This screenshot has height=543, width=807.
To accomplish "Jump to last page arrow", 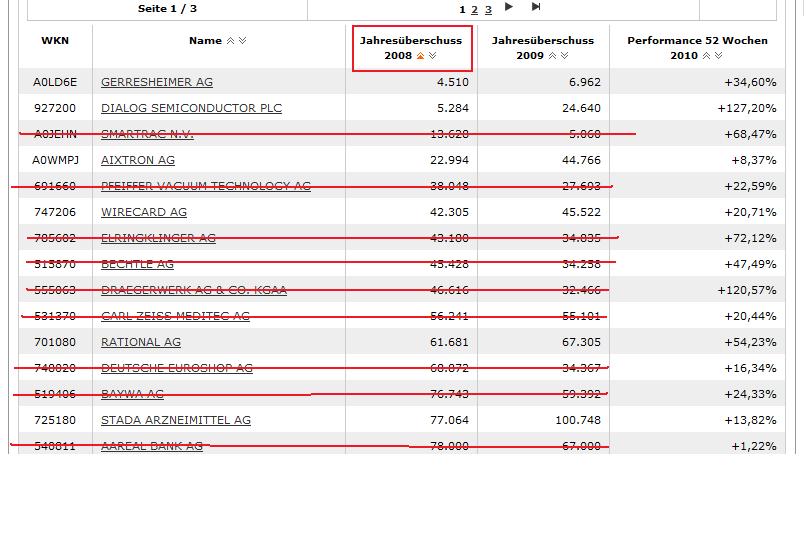I will [536, 7].
